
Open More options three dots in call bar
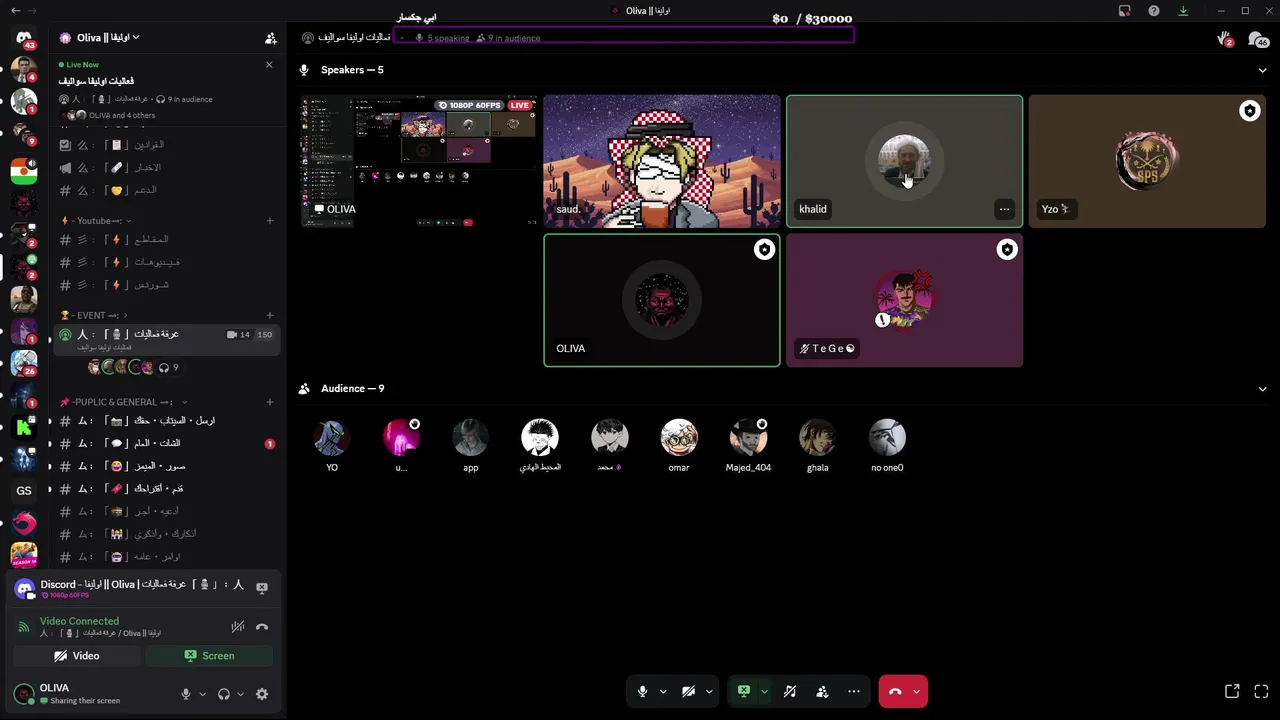tap(853, 691)
